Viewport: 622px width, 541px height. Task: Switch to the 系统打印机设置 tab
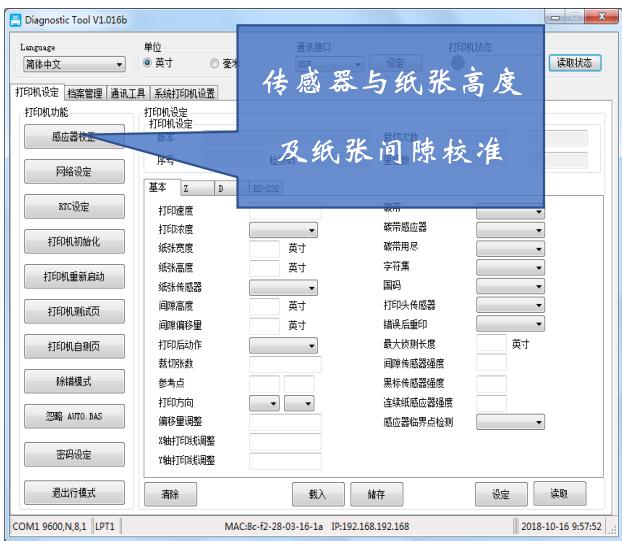point(184,93)
